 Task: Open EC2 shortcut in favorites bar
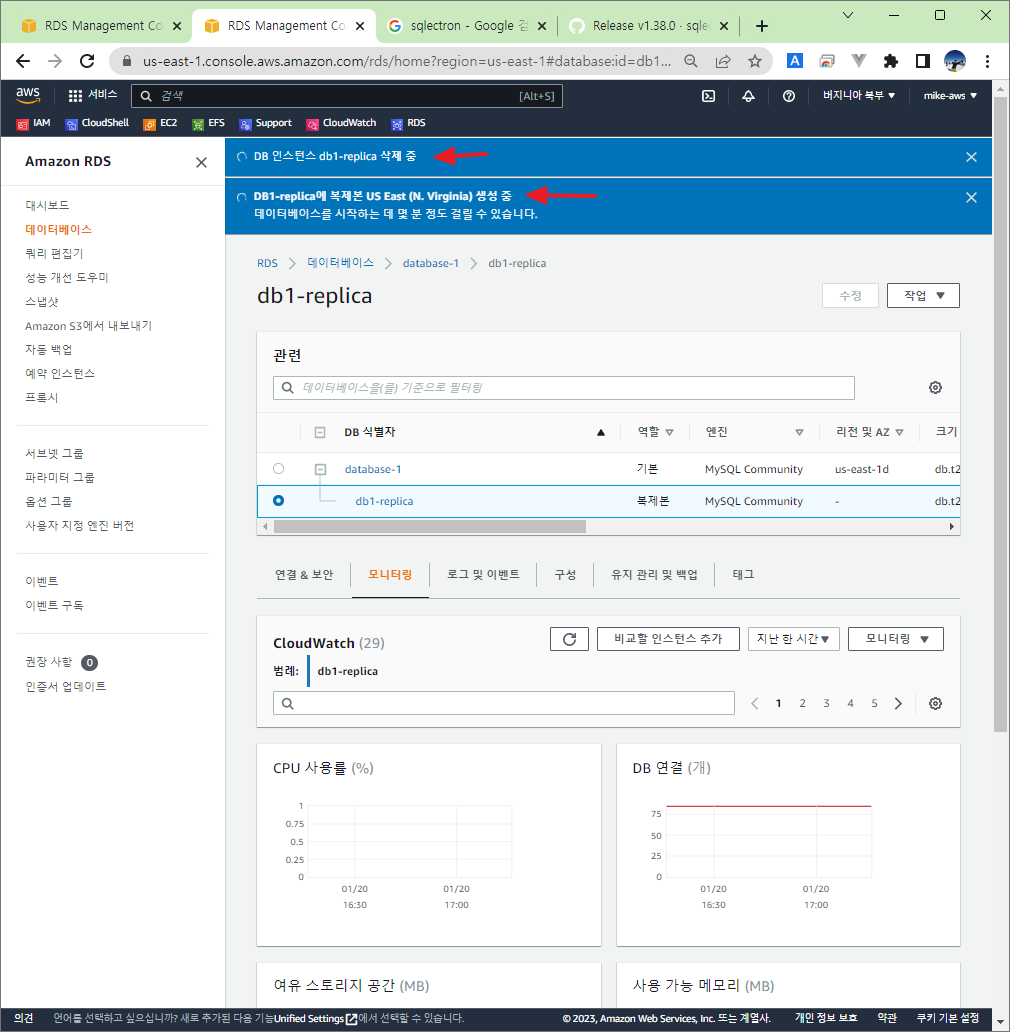pos(160,123)
